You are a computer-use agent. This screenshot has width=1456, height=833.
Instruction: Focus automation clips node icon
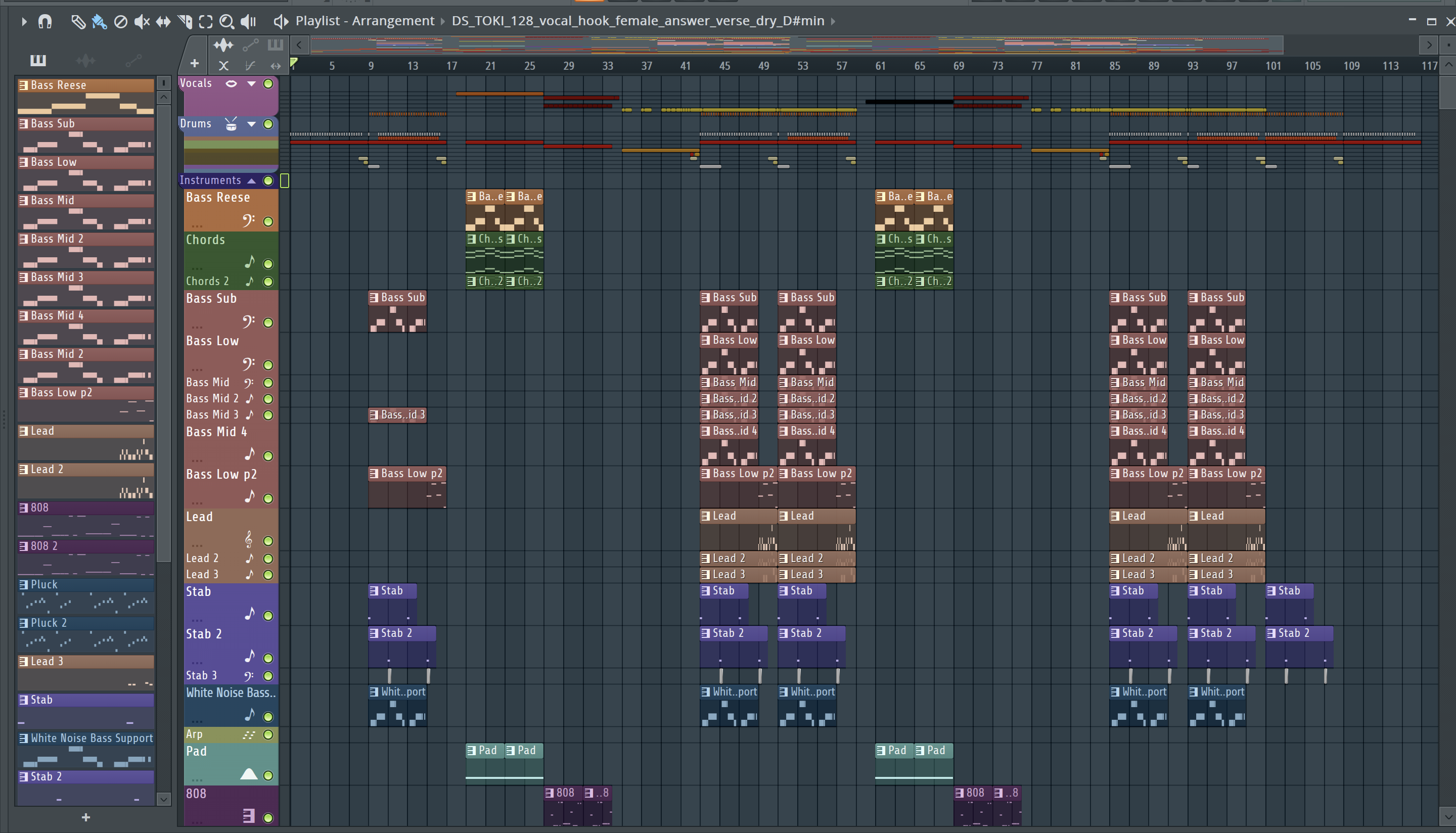(x=251, y=44)
